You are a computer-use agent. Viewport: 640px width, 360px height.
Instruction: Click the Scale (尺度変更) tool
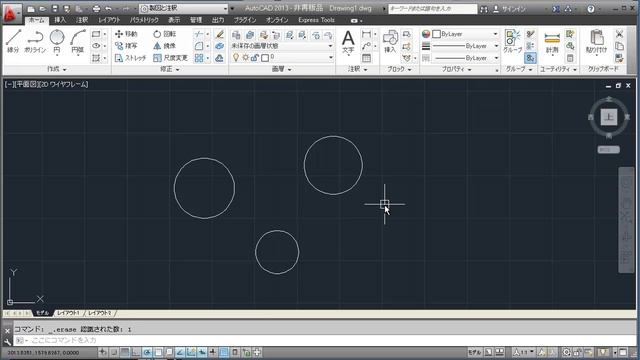coord(170,58)
